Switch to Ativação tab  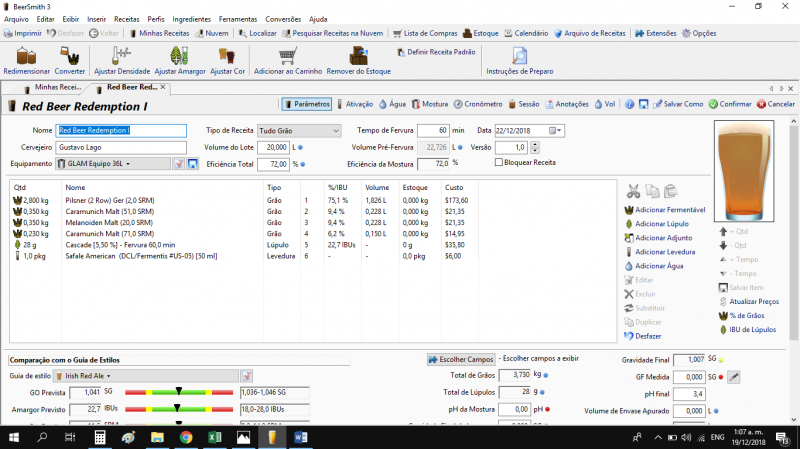(x=355, y=104)
